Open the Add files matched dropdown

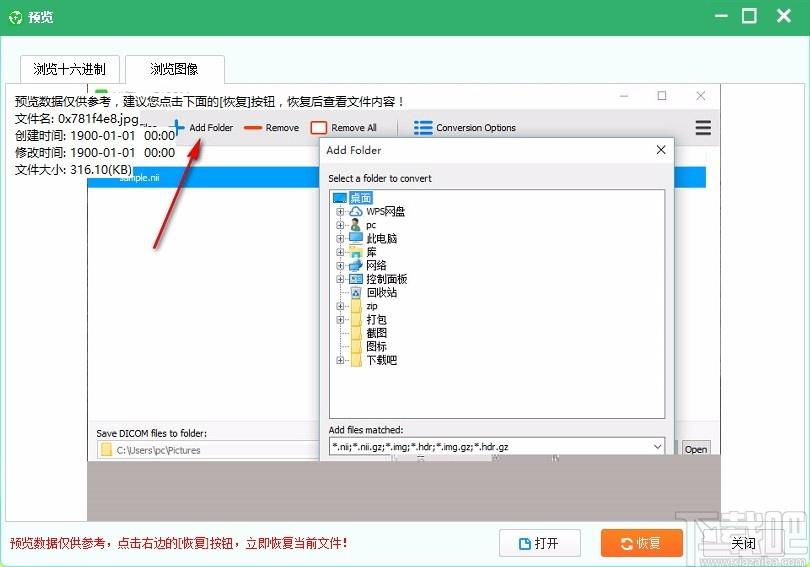[x=657, y=447]
